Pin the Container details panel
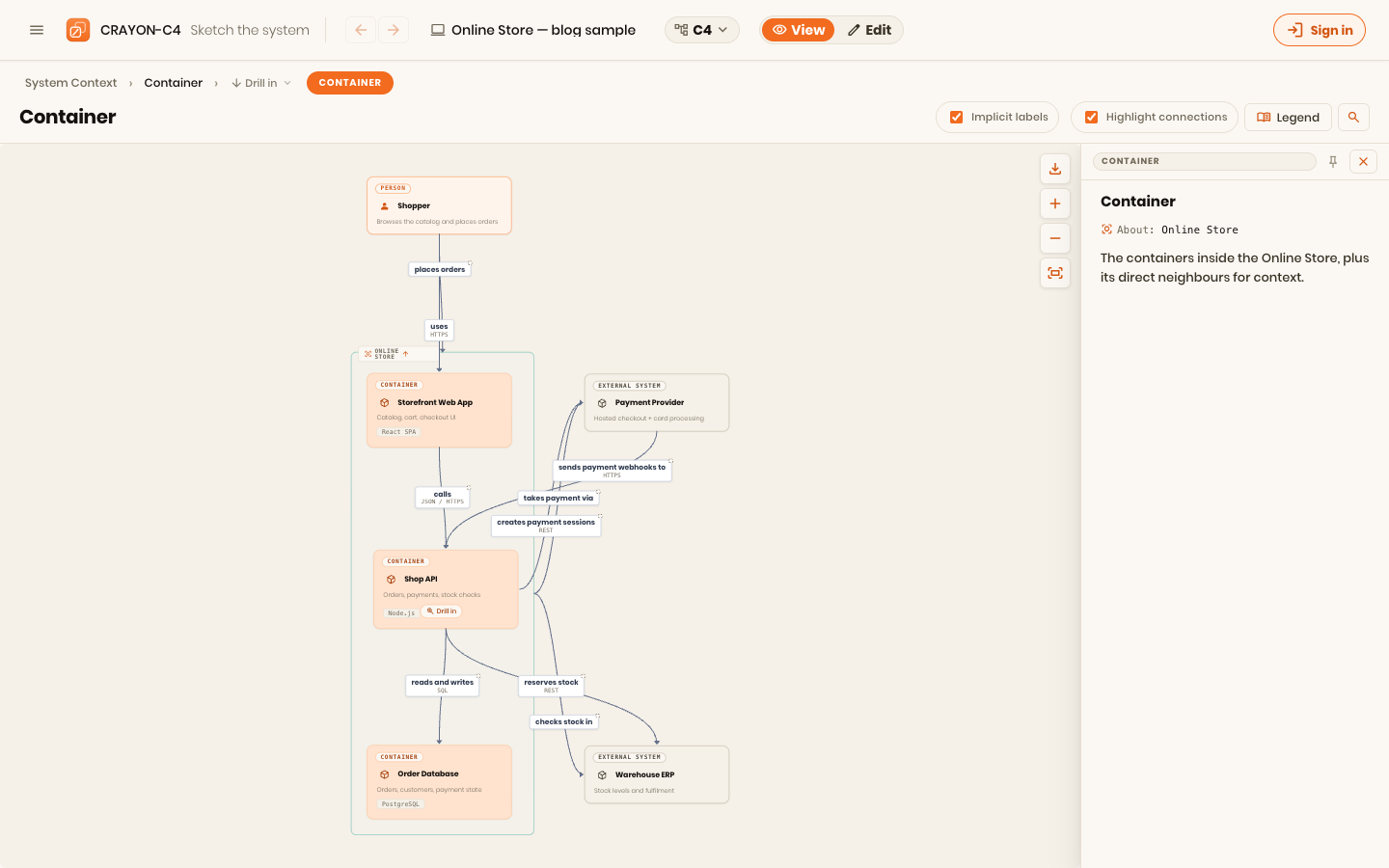The width and height of the screenshot is (1389, 868). [x=1333, y=162]
